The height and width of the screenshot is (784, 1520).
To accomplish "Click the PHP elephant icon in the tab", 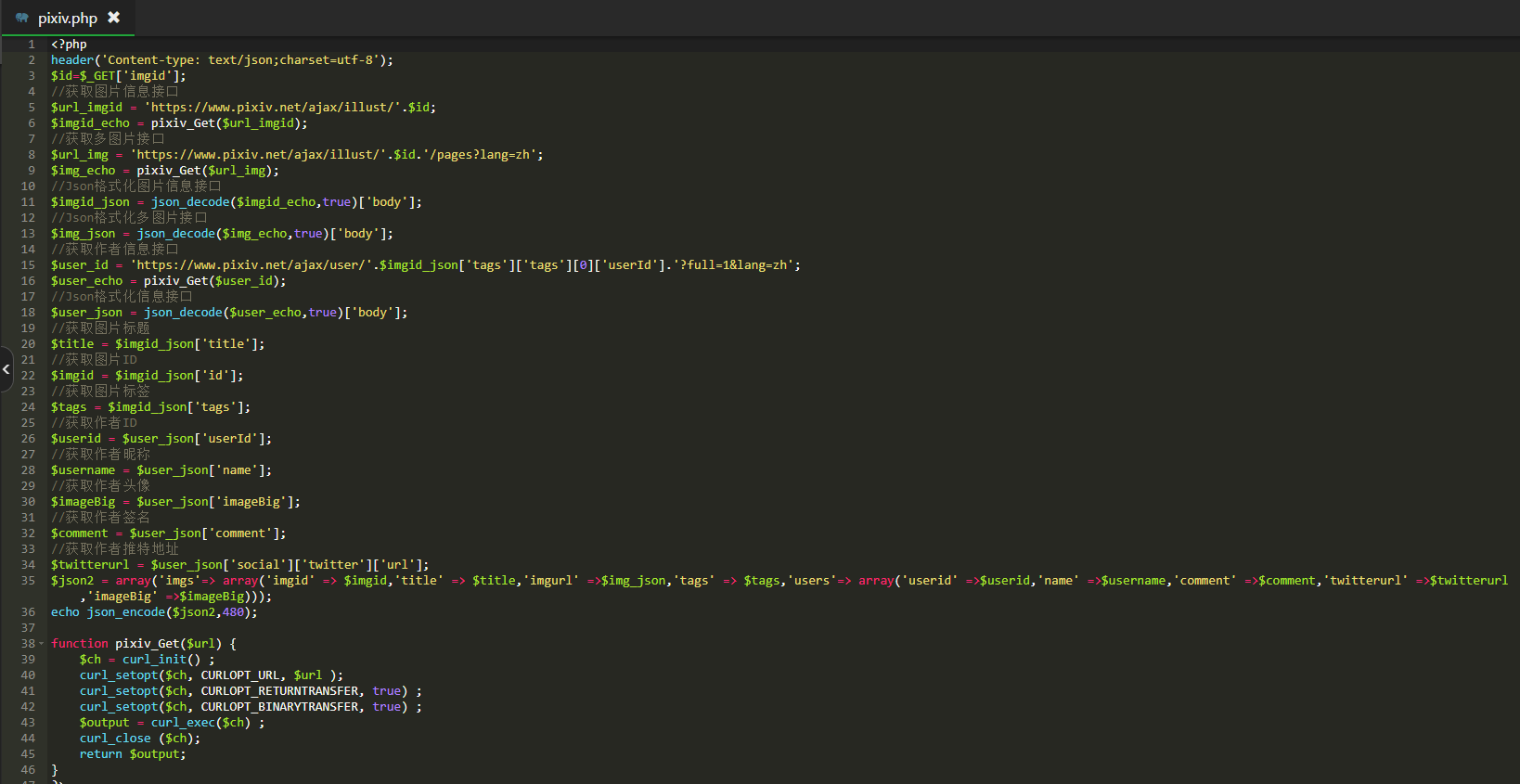I will tap(21, 18).
